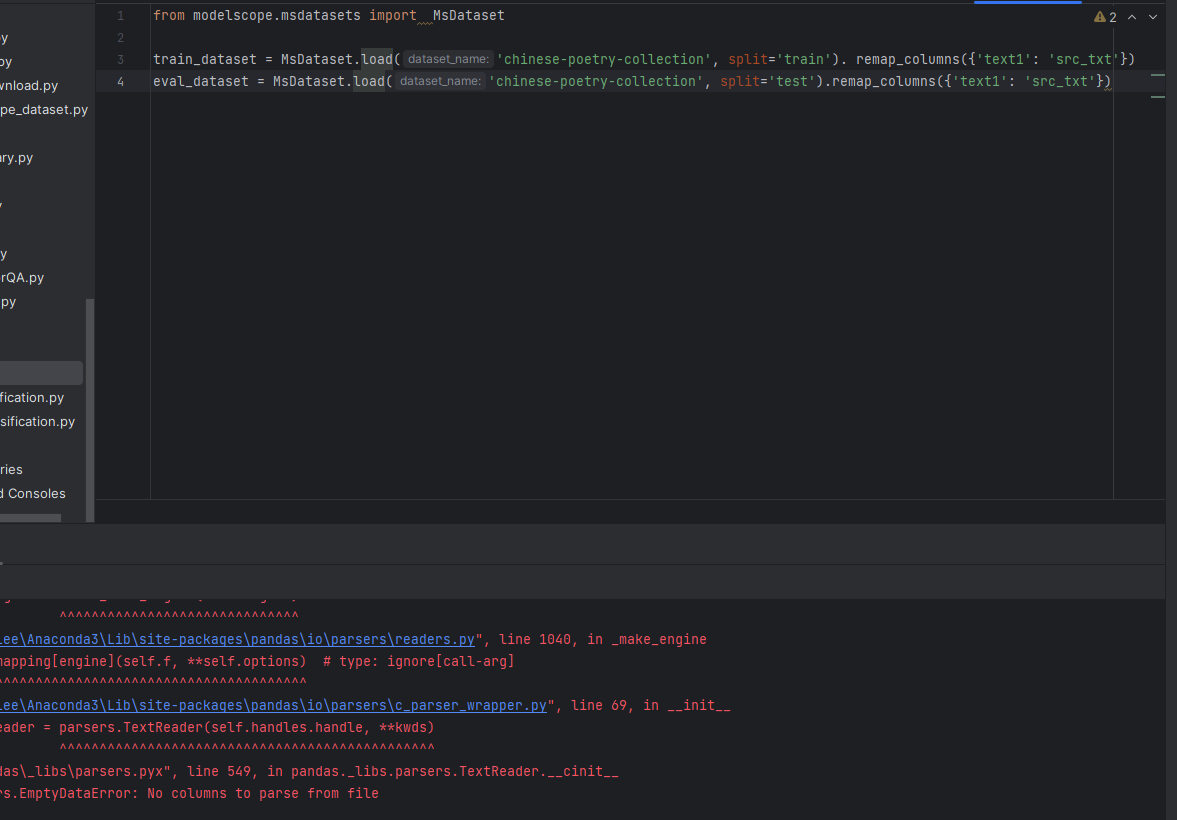This screenshot has height=820, width=1177.
Task: Select the ries node in project tree
Action: 11,469
